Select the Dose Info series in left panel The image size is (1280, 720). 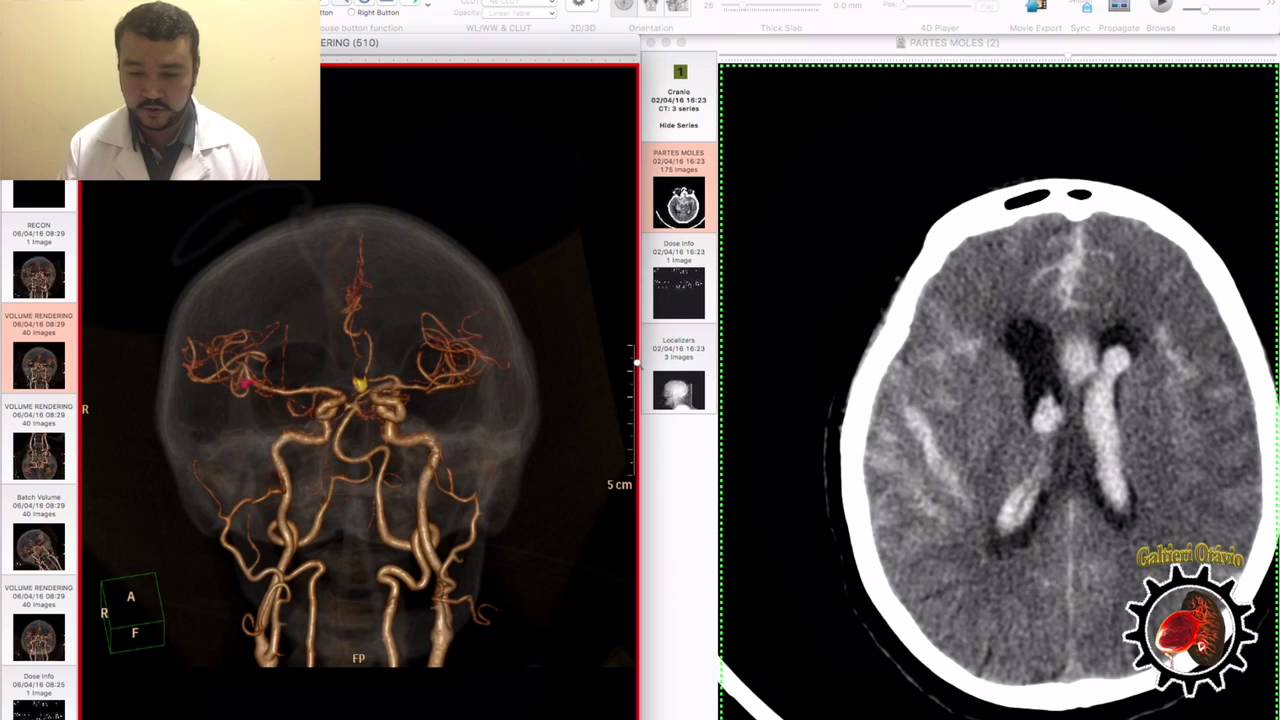pos(39,696)
